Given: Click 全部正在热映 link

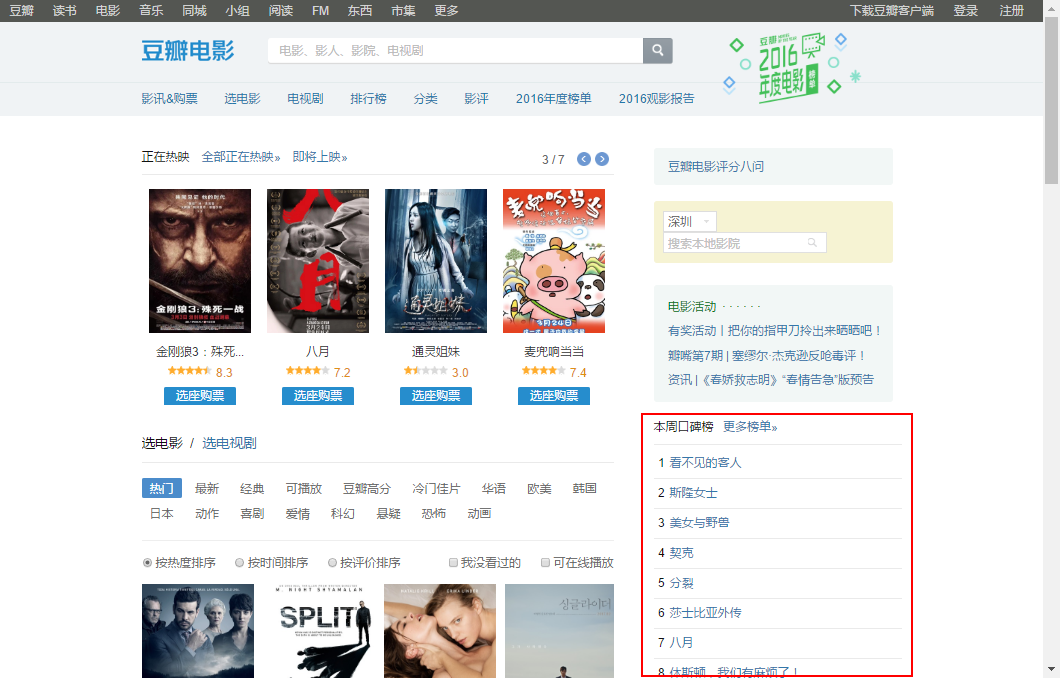Looking at the screenshot, I should [x=241, y=157].
